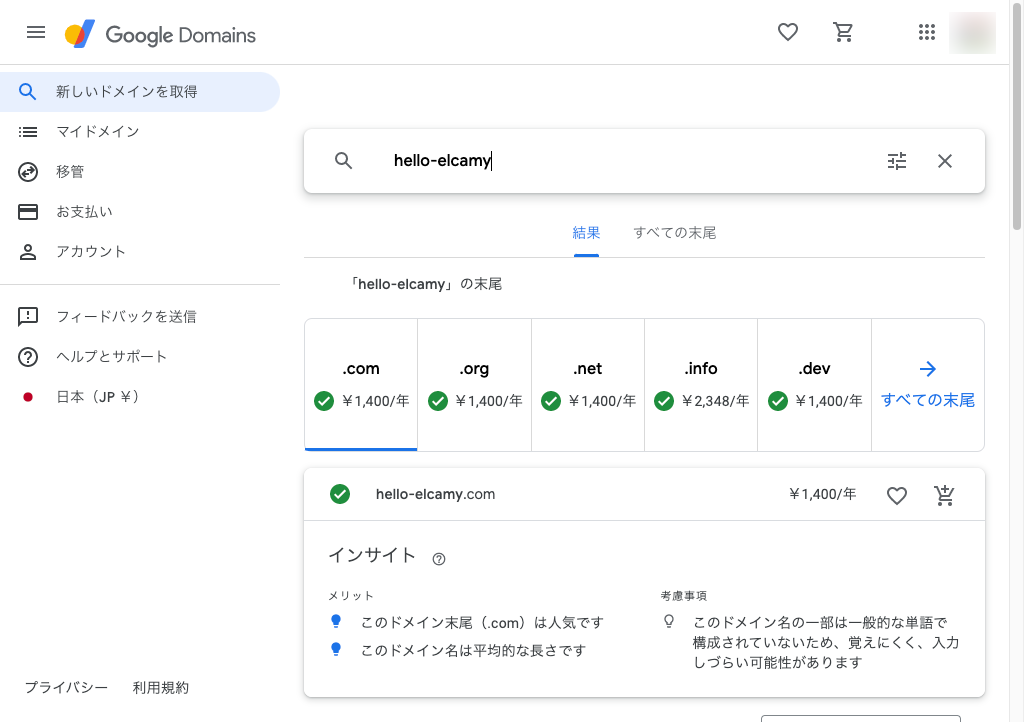Open マイドメイン in the sidebar
This screenshot has width=1024, height=722.
pos(97,132)
